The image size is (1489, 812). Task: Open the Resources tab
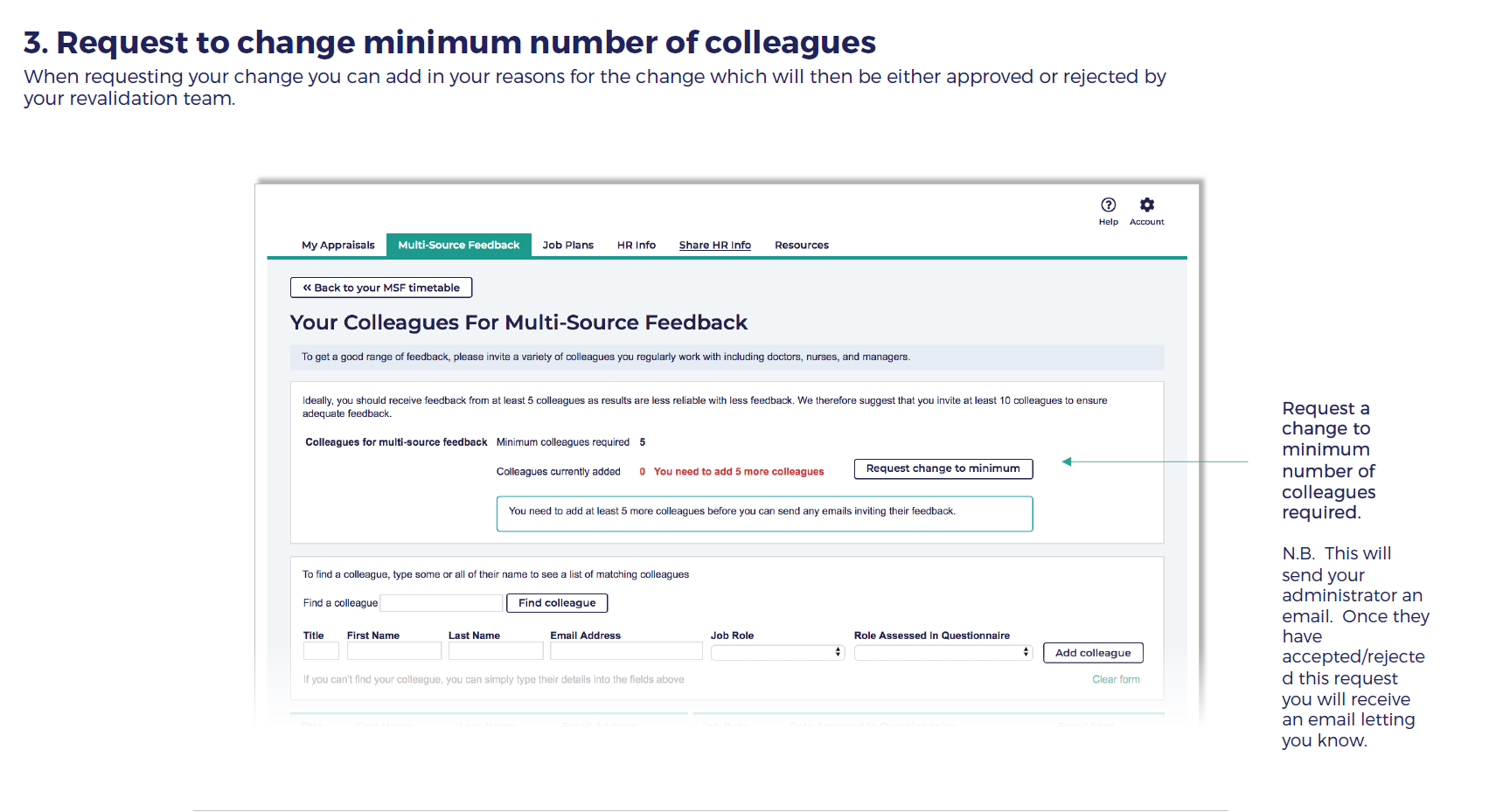(801, 246)
